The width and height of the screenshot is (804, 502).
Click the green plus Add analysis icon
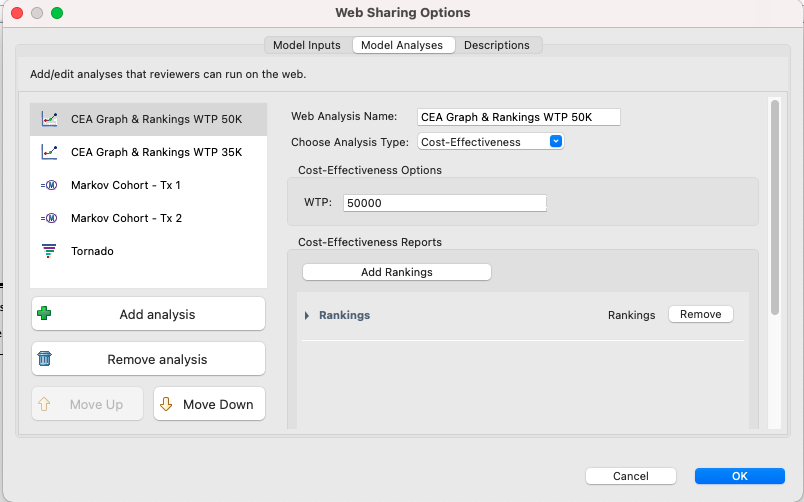[x=44, y=313]
